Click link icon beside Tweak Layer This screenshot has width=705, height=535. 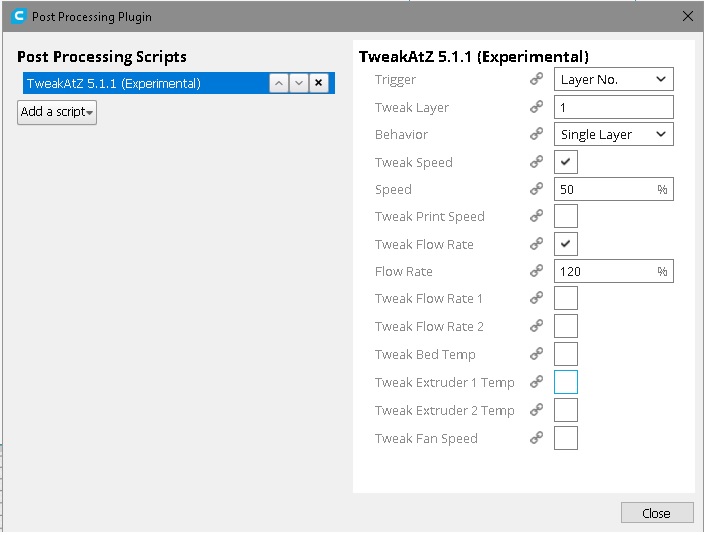coord(536,107)
